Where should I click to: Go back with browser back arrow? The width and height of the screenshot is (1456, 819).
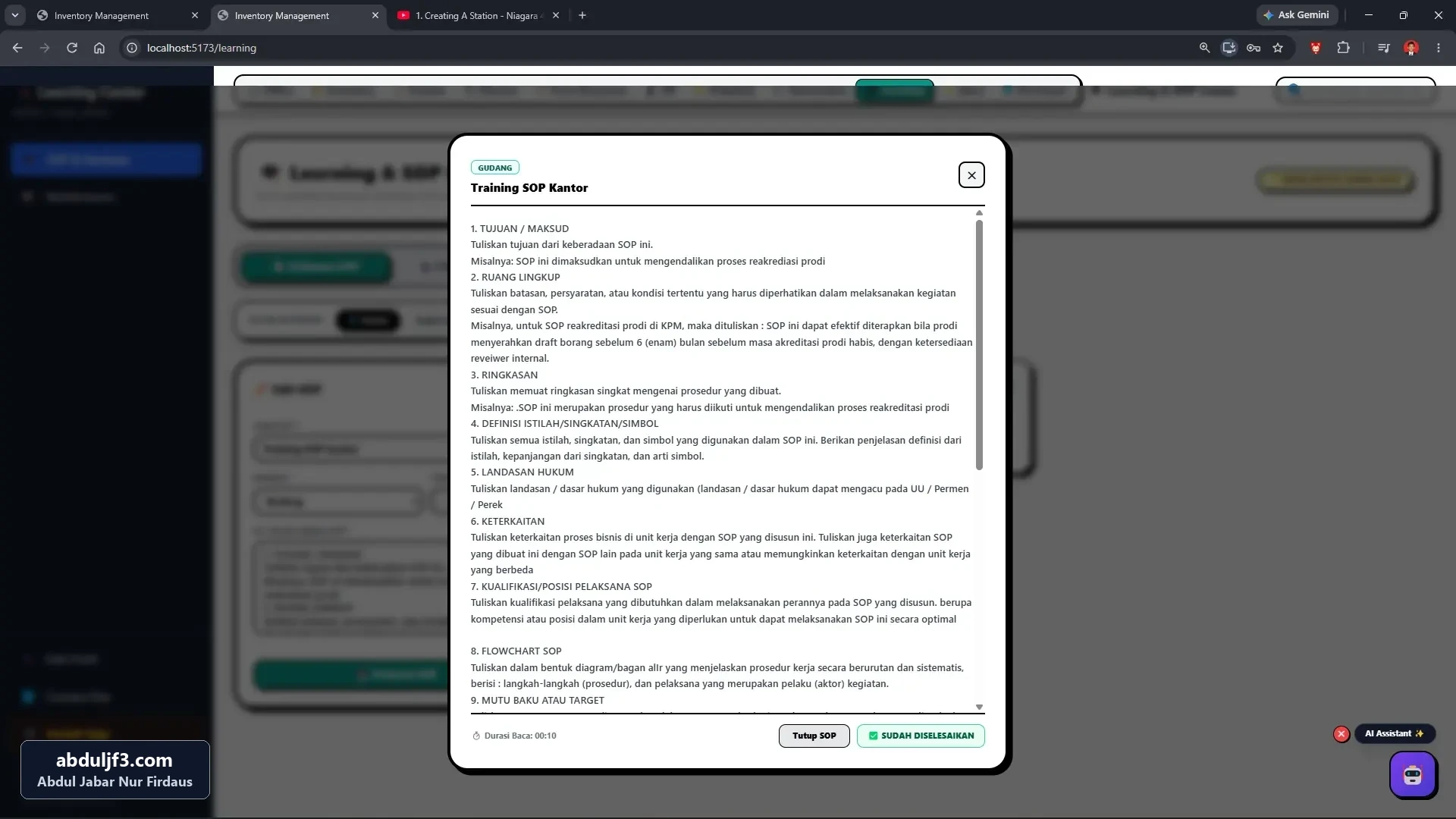17,48
